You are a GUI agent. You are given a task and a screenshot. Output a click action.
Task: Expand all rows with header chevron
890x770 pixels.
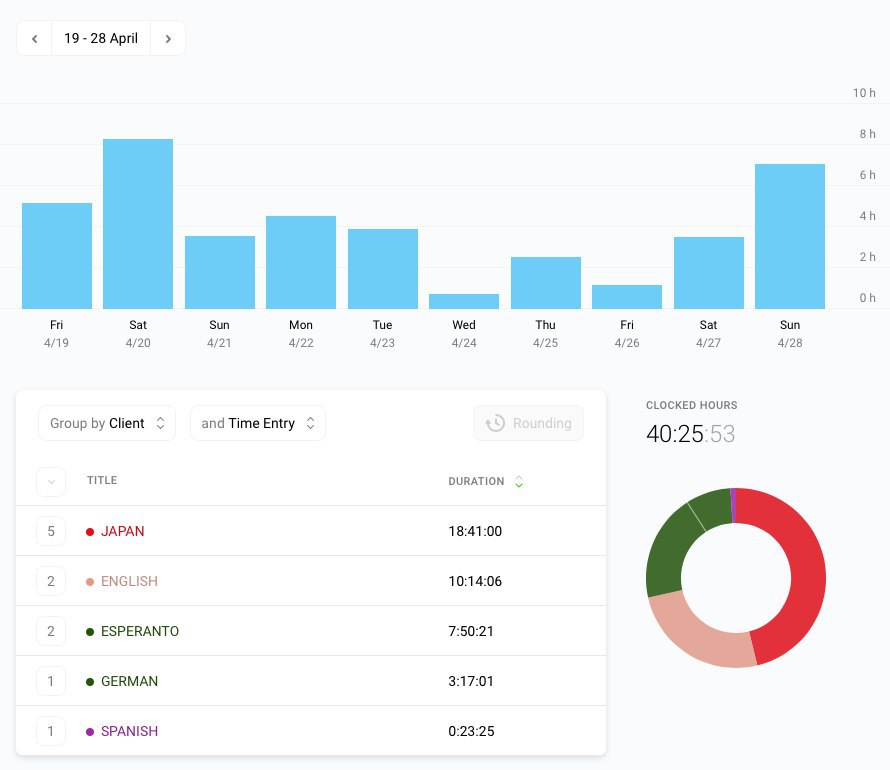click(51, 482)
